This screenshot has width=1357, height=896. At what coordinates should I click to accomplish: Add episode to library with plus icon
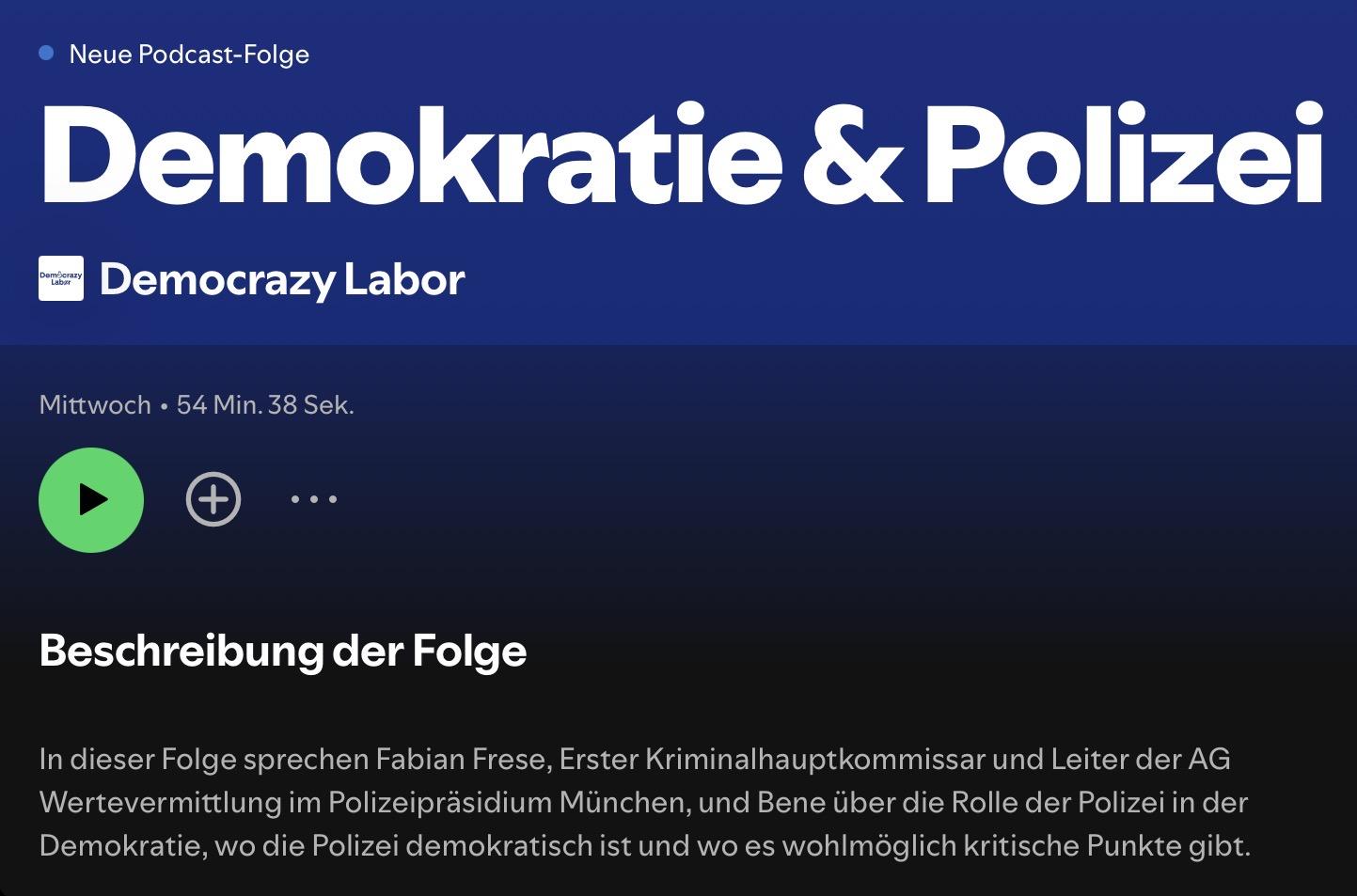pos(213,499)
